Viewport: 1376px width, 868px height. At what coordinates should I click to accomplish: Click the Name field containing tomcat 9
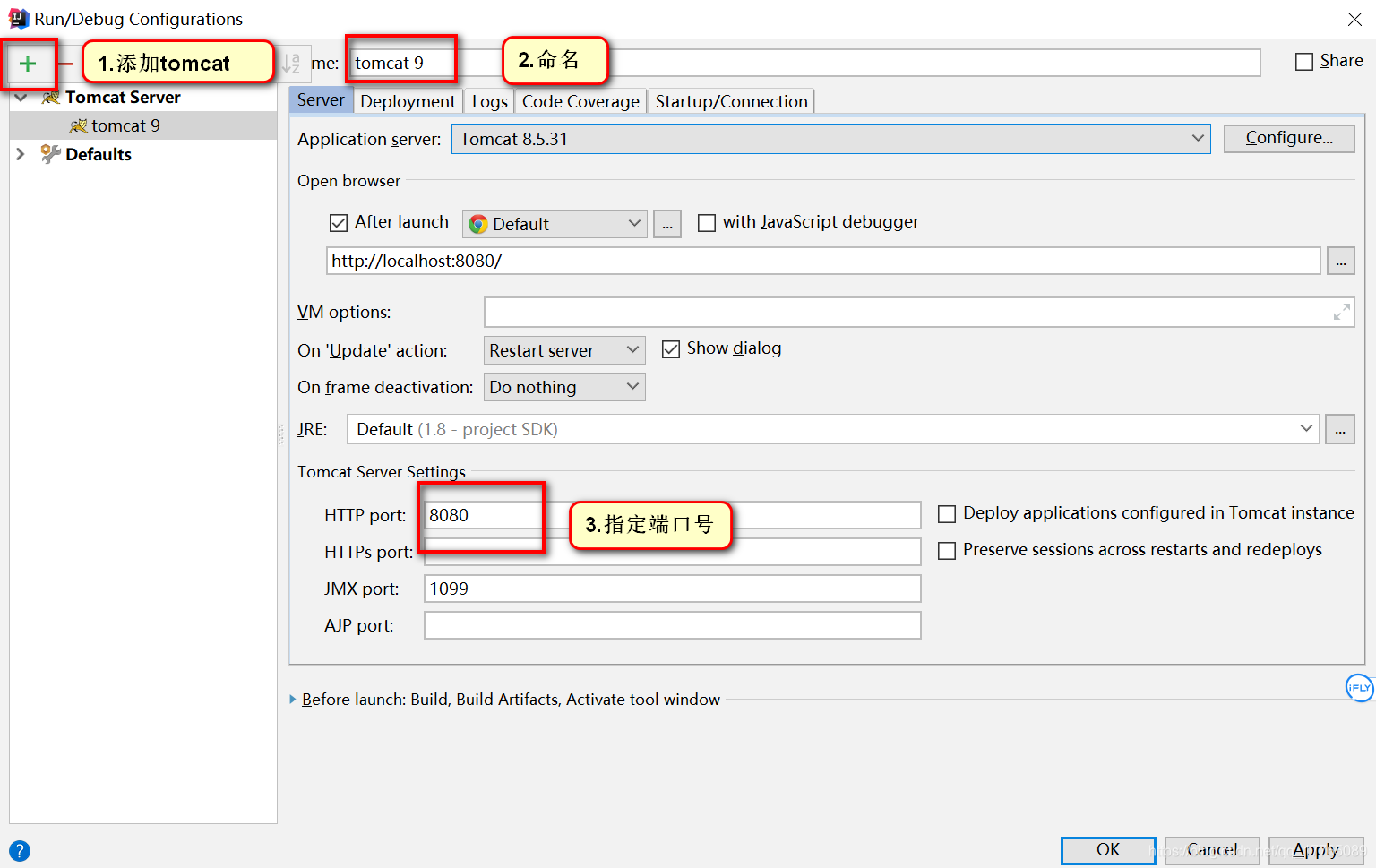coord(804,63)
